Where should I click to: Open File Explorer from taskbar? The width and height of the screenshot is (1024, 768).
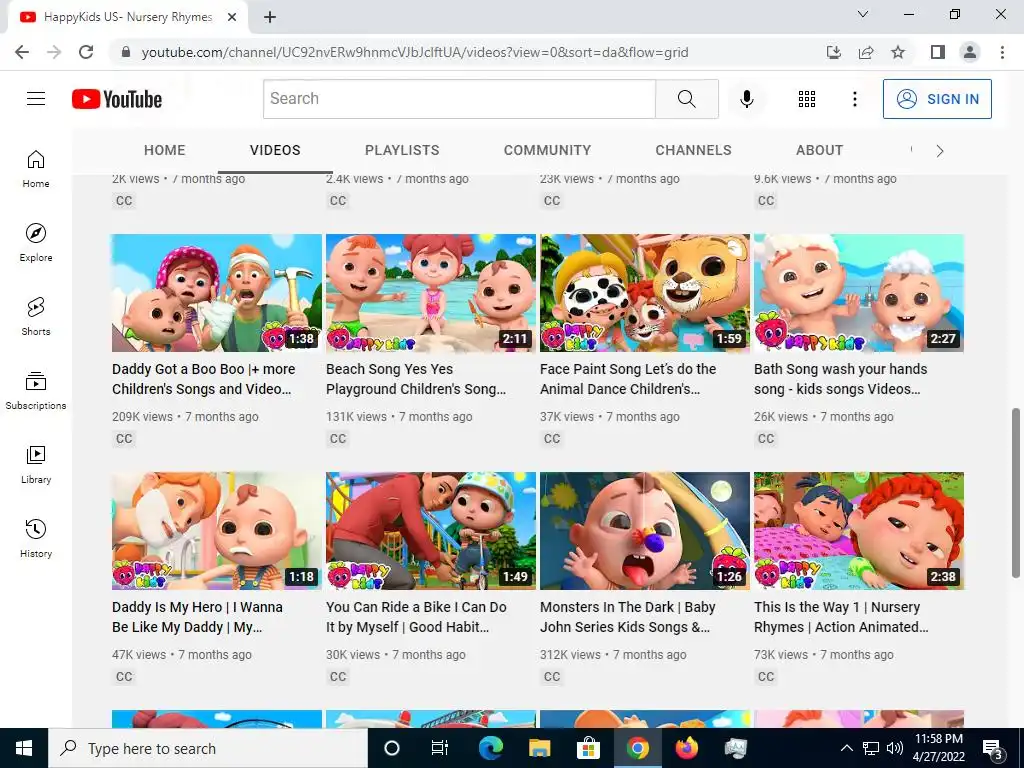coord(539,748)
